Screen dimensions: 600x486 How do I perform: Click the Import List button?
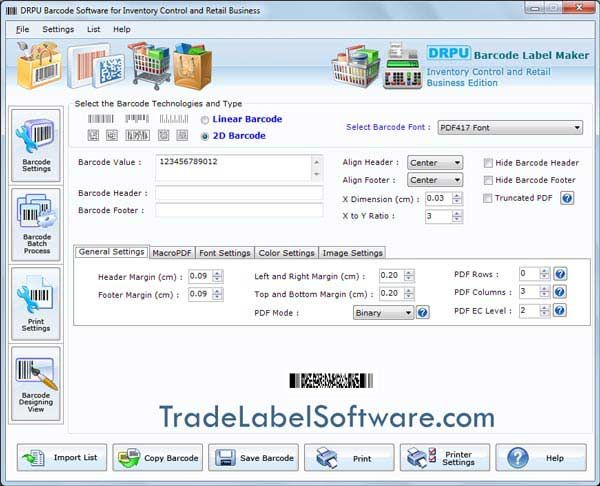(62, 458)
